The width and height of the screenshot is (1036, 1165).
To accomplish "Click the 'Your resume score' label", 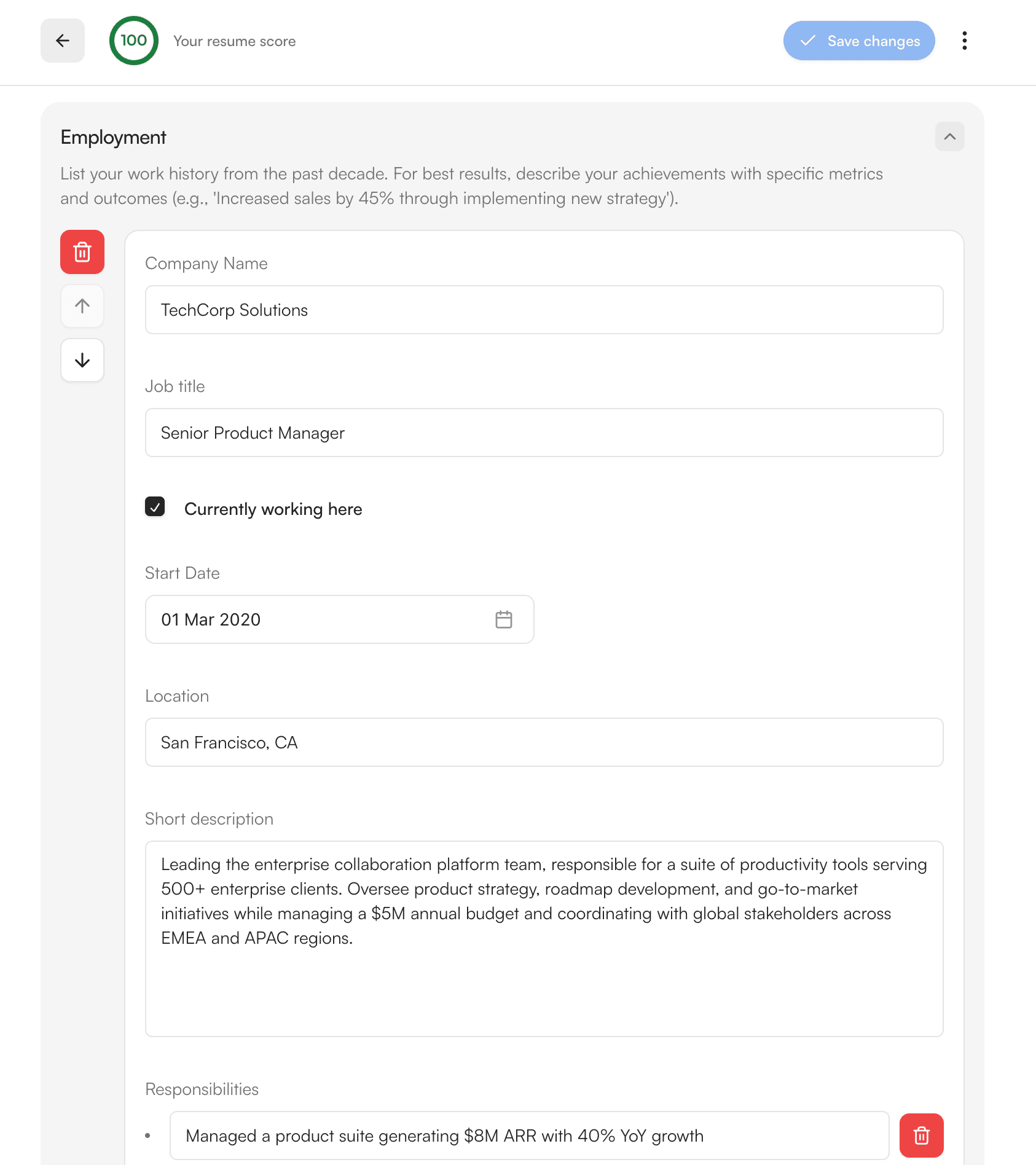I will coord(234,41).
